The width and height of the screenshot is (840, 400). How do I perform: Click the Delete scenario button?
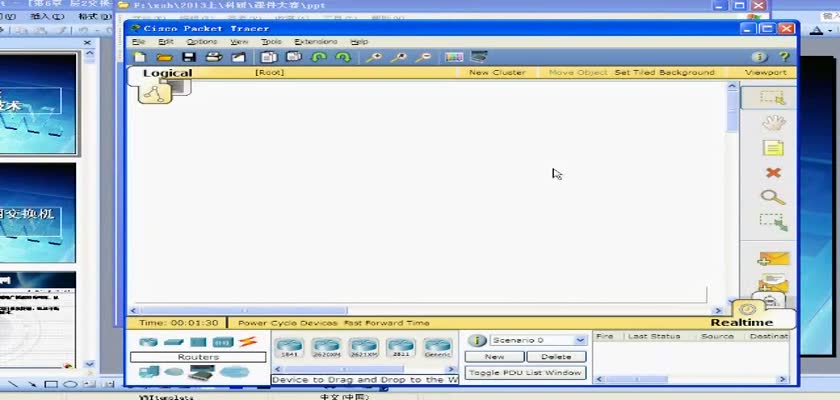pyautogui.click(x=556, y=357)
